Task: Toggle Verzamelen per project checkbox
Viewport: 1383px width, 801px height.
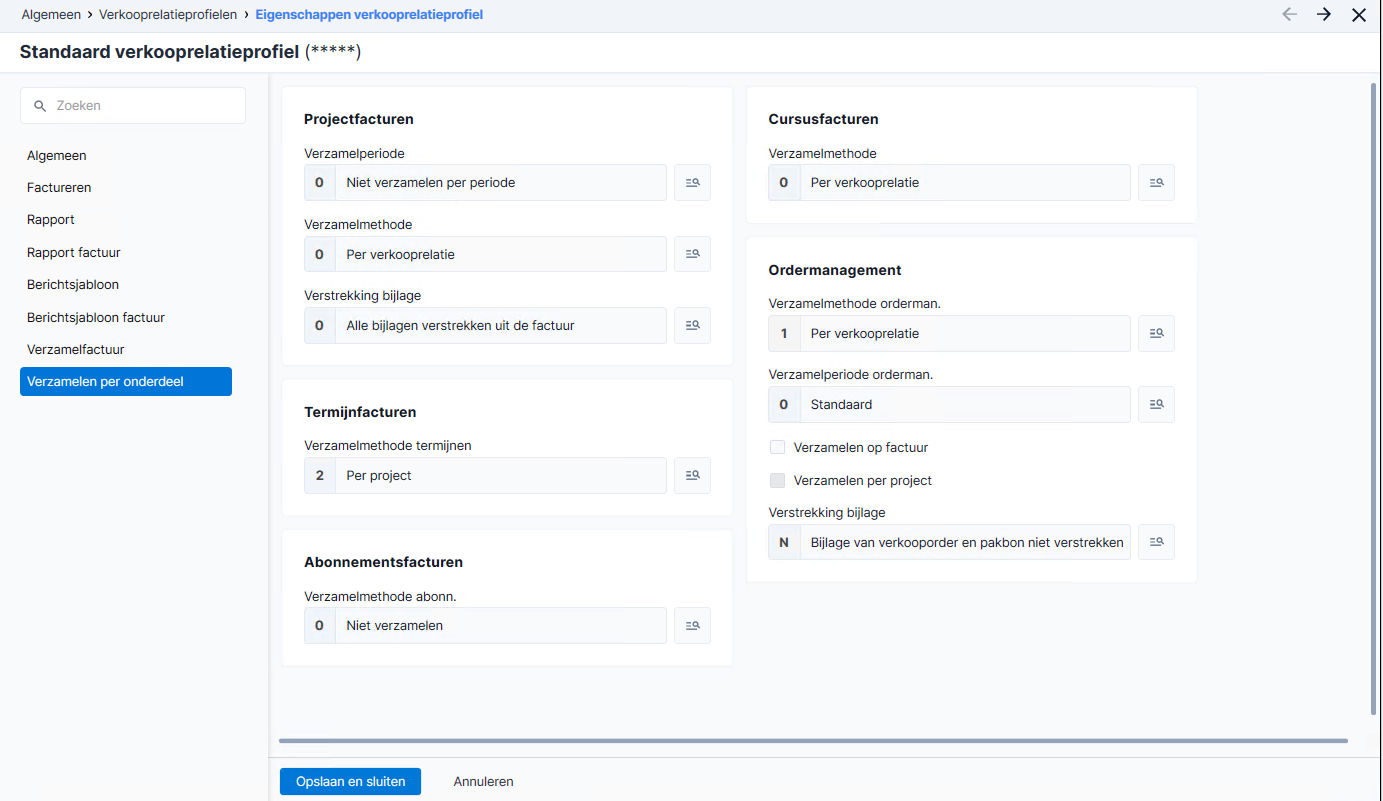Action: 777,480
